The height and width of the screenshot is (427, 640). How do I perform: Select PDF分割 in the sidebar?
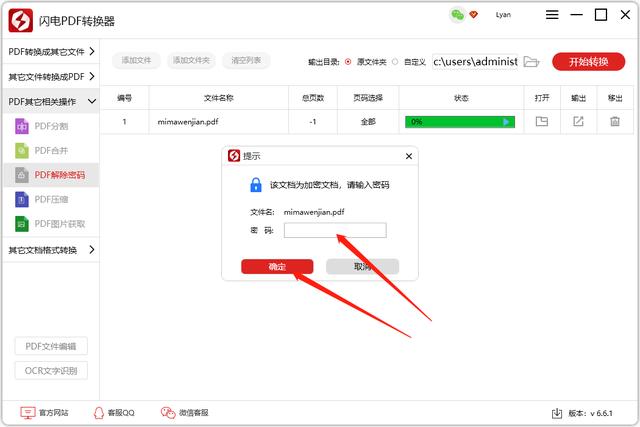(x=52, y=127)
